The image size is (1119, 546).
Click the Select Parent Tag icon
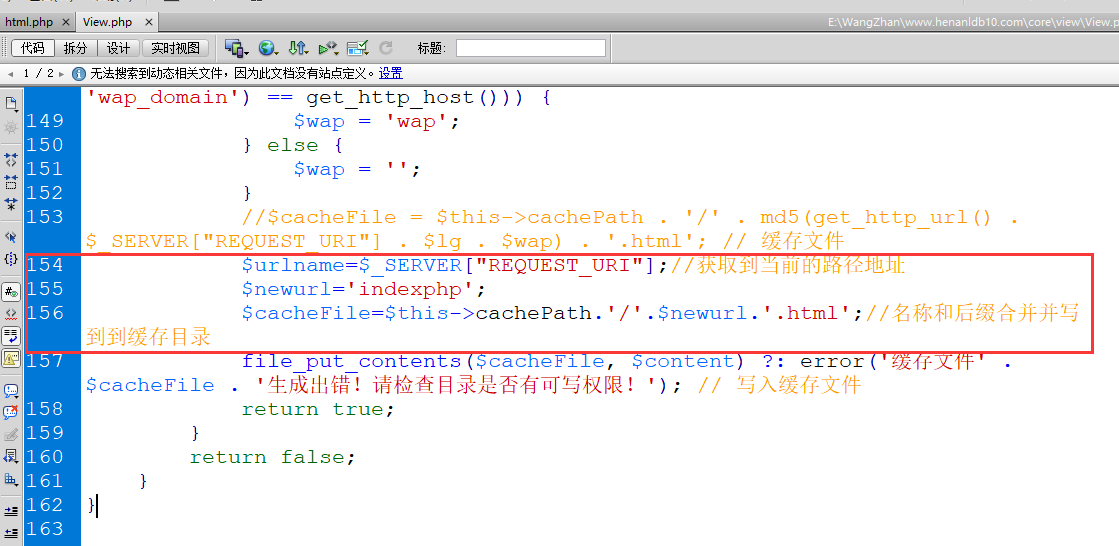11,236
